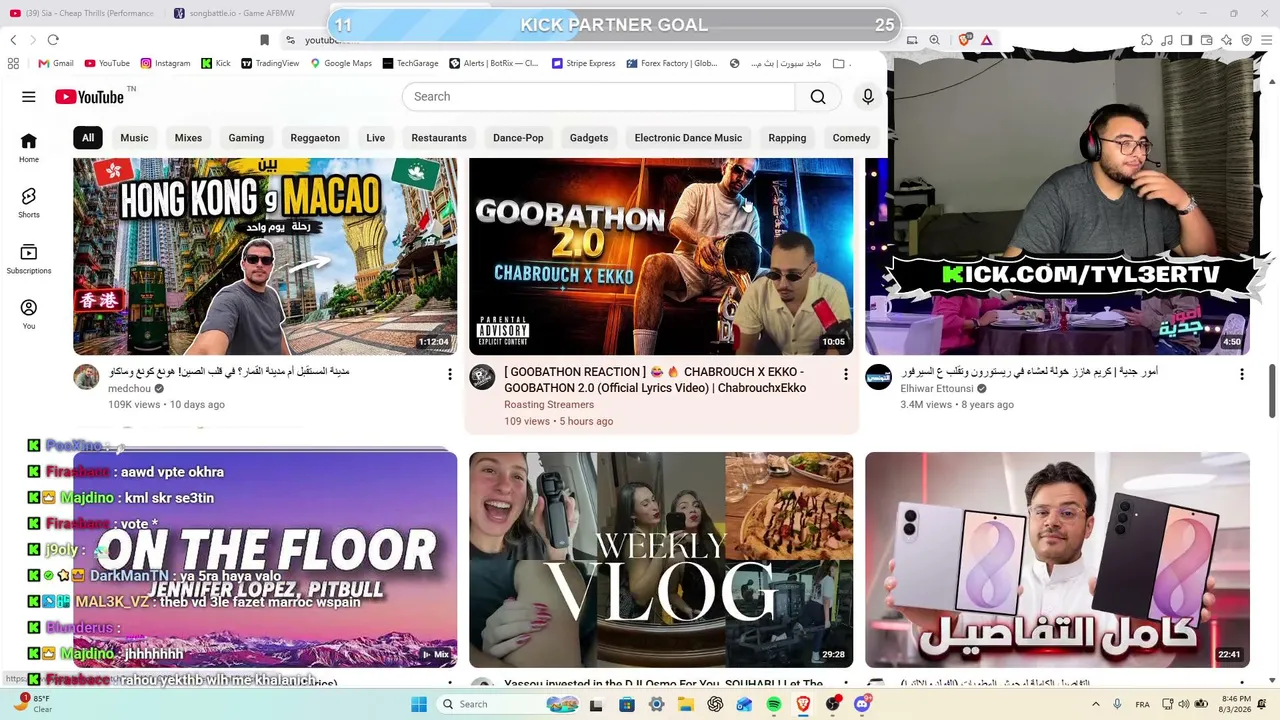The width and height of the screenshot is (1280, 720).
Task: Open File Explorer from the taskbar
Action: pos(686,704)
